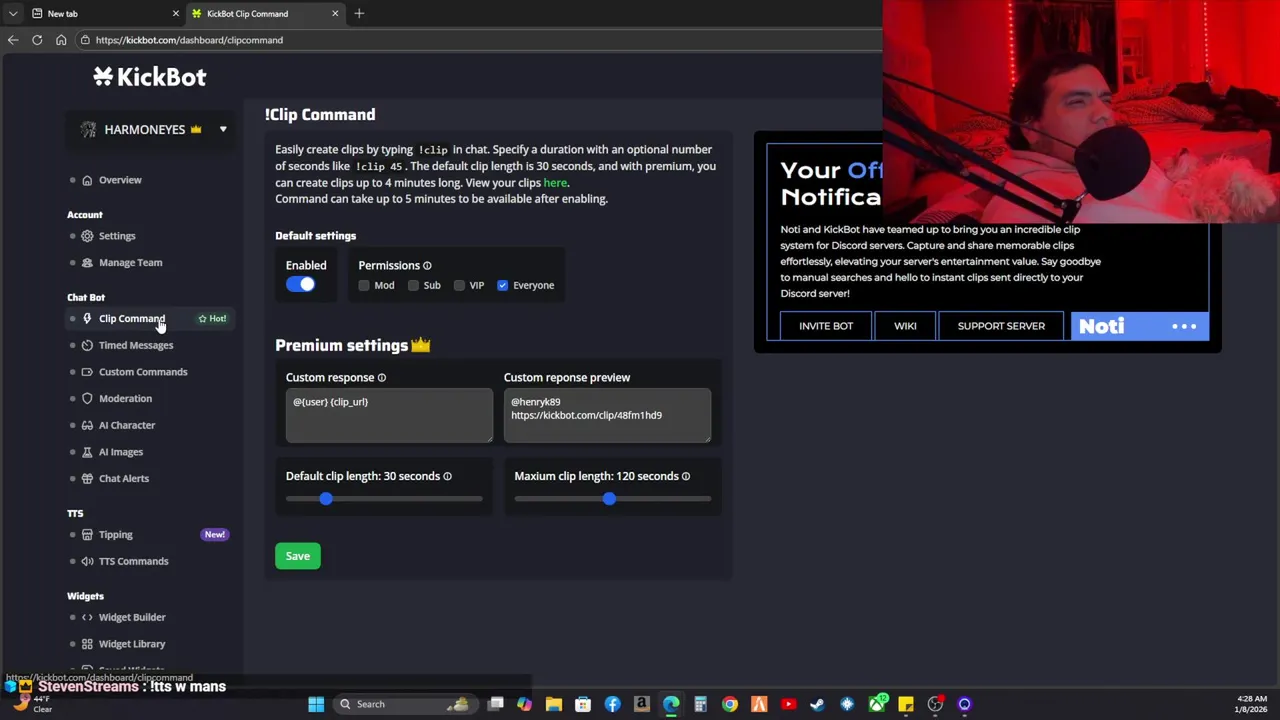The height and width of the screenshot is (720, 1280).
Task: Click the SUPPORT SERVER button
Action: [x=1001, y=326]
